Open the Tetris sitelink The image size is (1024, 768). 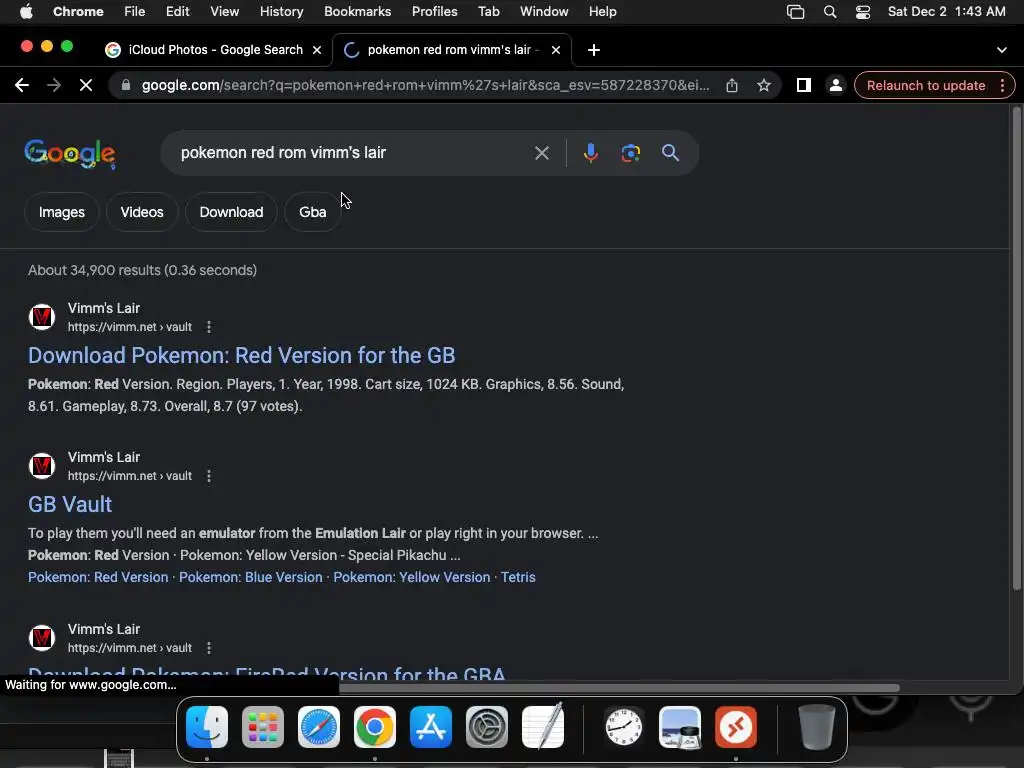tap(518, 577)
